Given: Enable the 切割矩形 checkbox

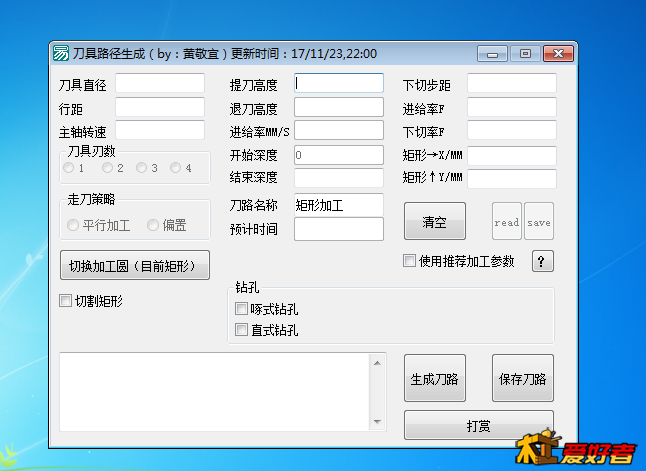Looking at the screenshot, I should tap(66, 300).
